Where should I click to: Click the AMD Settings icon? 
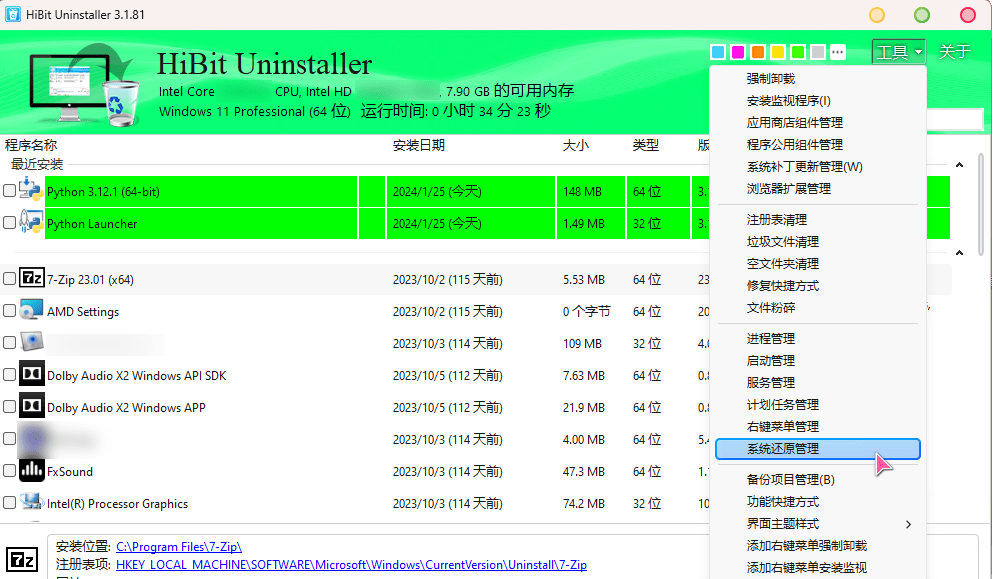point(31,311)
